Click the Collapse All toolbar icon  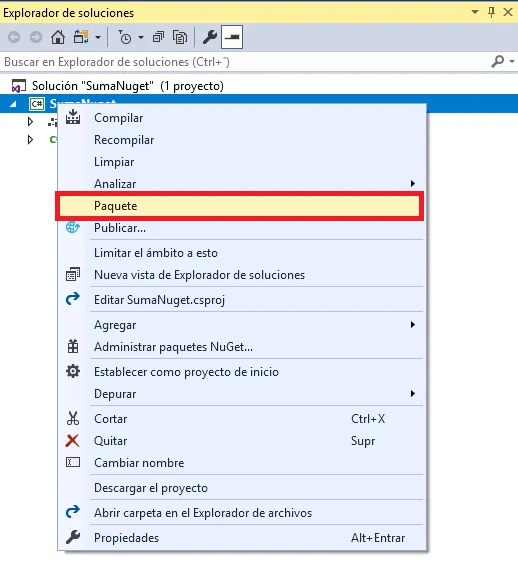(159, 37)
